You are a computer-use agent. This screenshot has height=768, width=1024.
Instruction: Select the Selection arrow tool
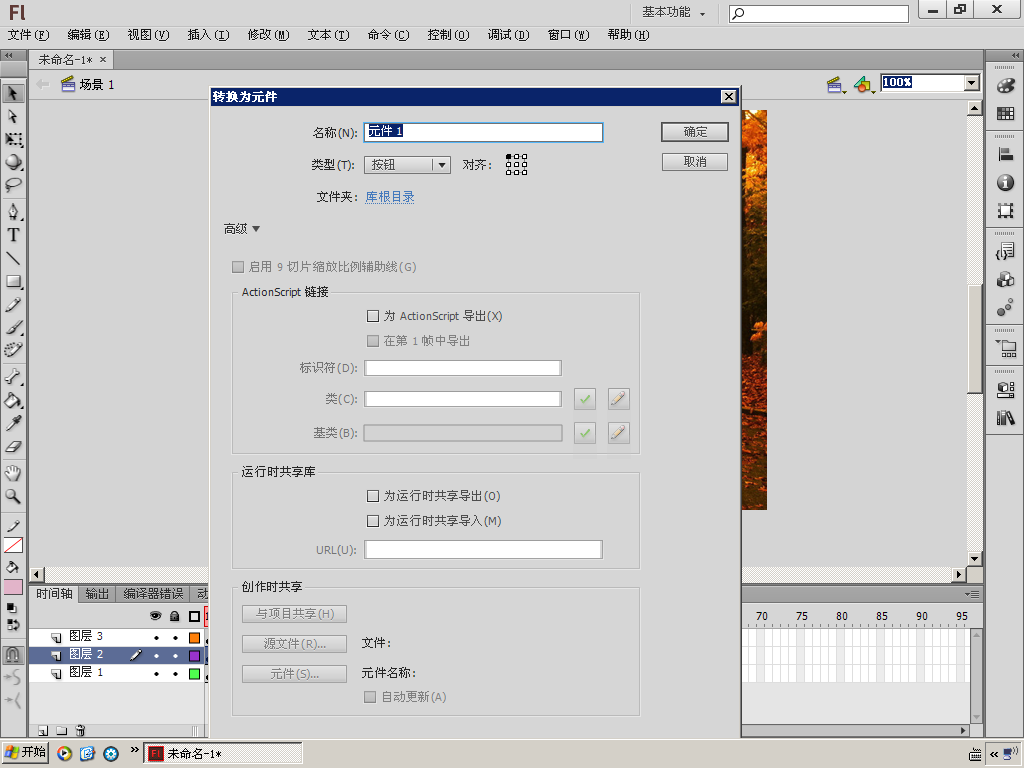pyautogui.click(x=13, y=93)
